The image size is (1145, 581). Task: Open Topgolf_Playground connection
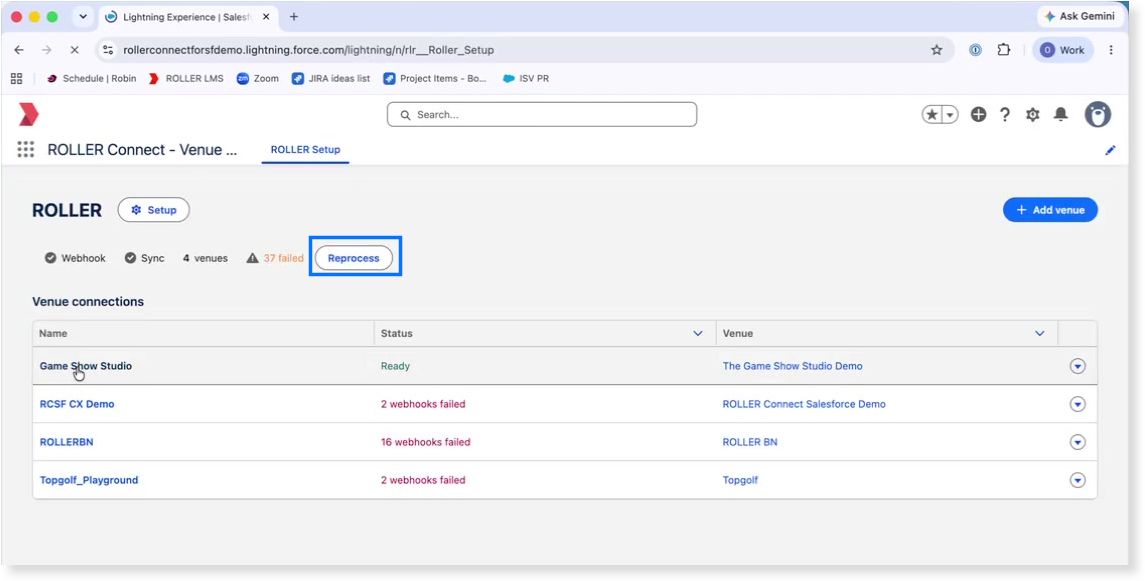pos(88,480)
